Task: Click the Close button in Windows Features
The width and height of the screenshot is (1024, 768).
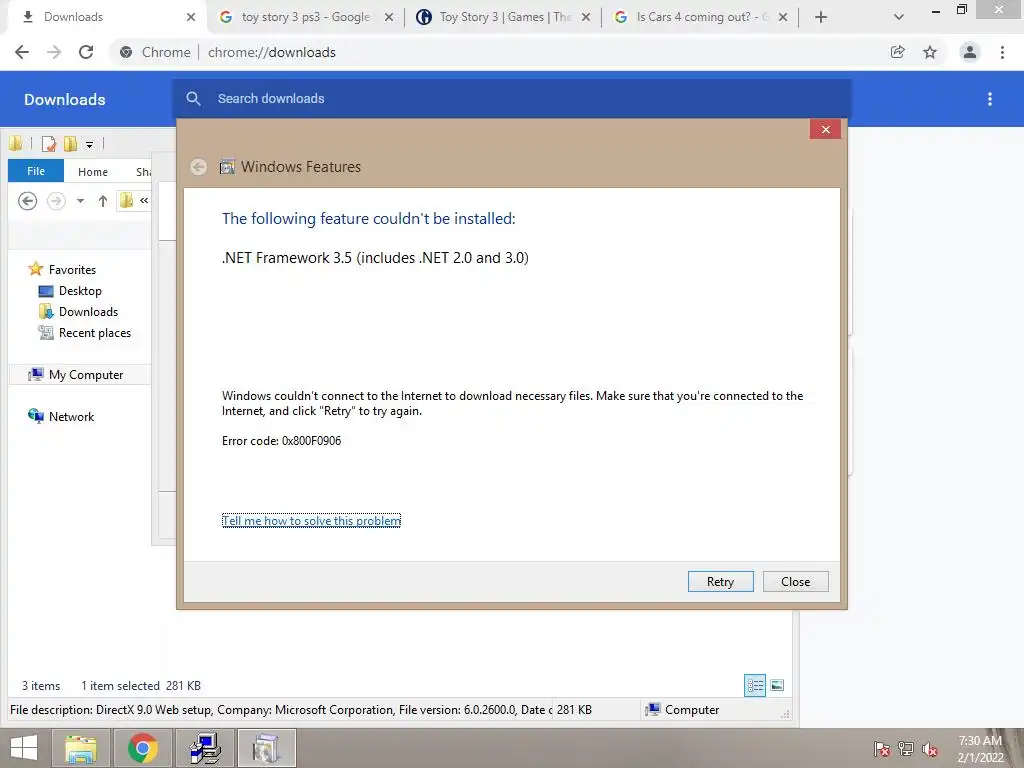Action: pos(795,581)
